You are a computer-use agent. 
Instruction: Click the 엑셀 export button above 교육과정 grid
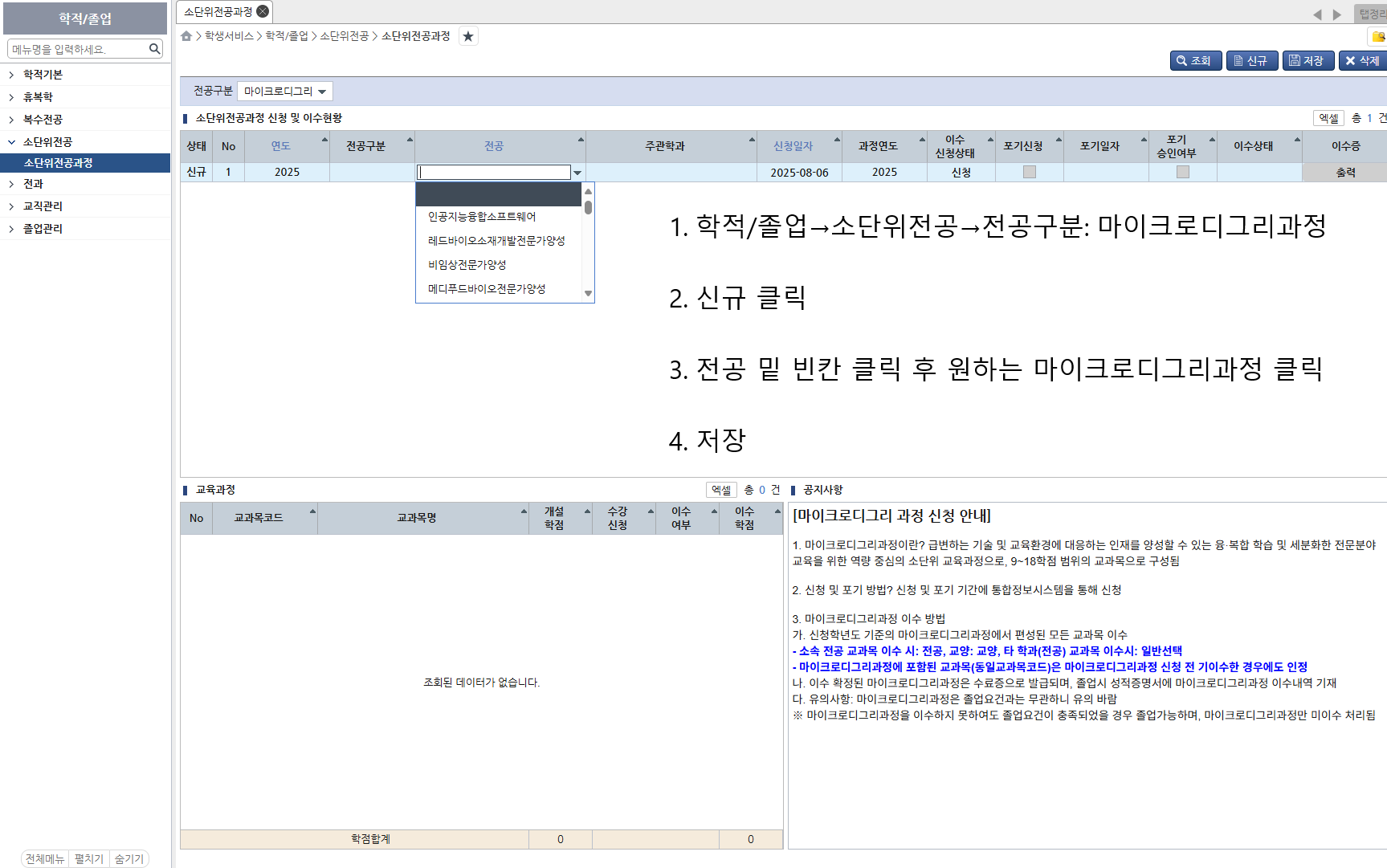coord(720,490)
